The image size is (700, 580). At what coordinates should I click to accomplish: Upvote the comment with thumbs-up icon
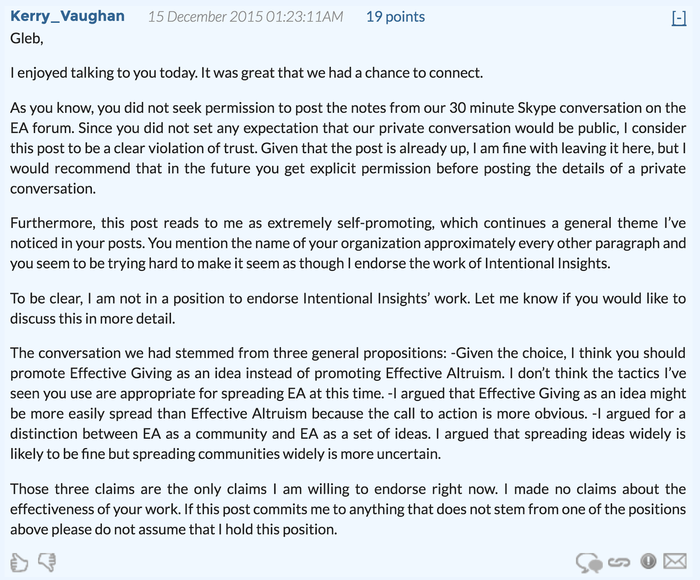20,562
